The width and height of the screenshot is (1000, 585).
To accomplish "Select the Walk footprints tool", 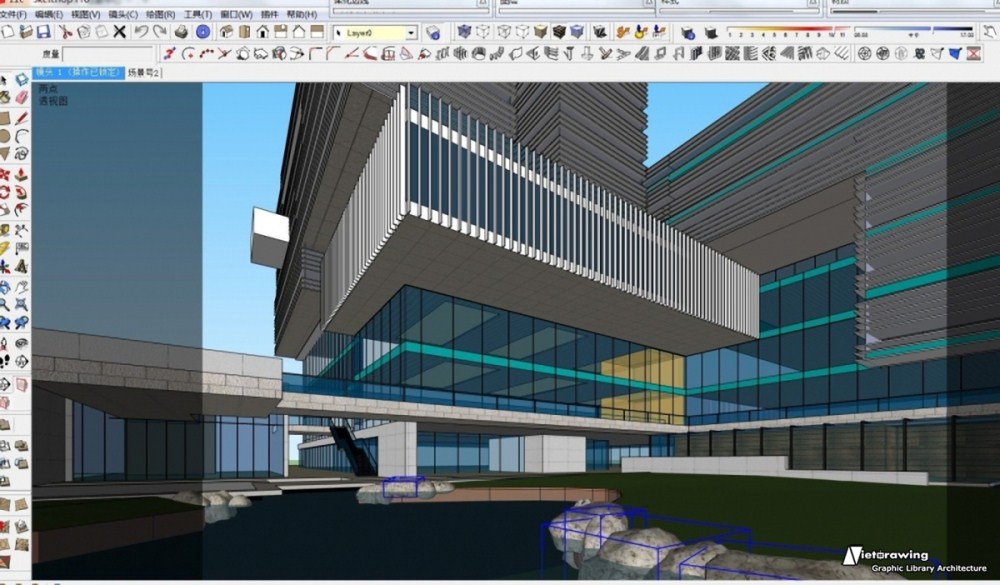I will point(5,362).
